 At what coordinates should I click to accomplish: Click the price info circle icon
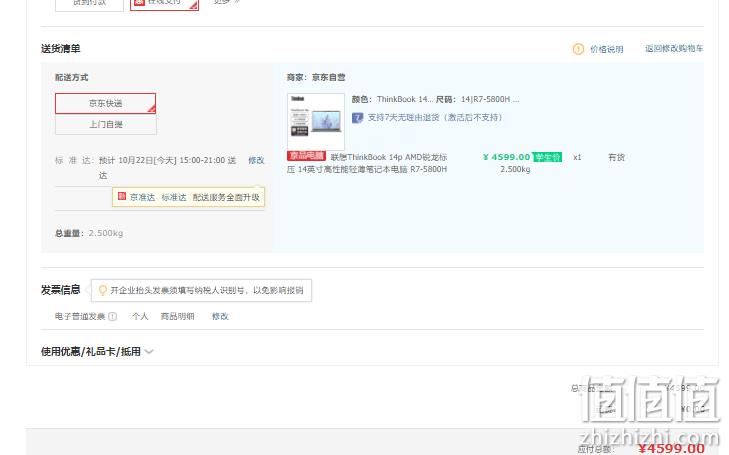[x=578, y=49]
